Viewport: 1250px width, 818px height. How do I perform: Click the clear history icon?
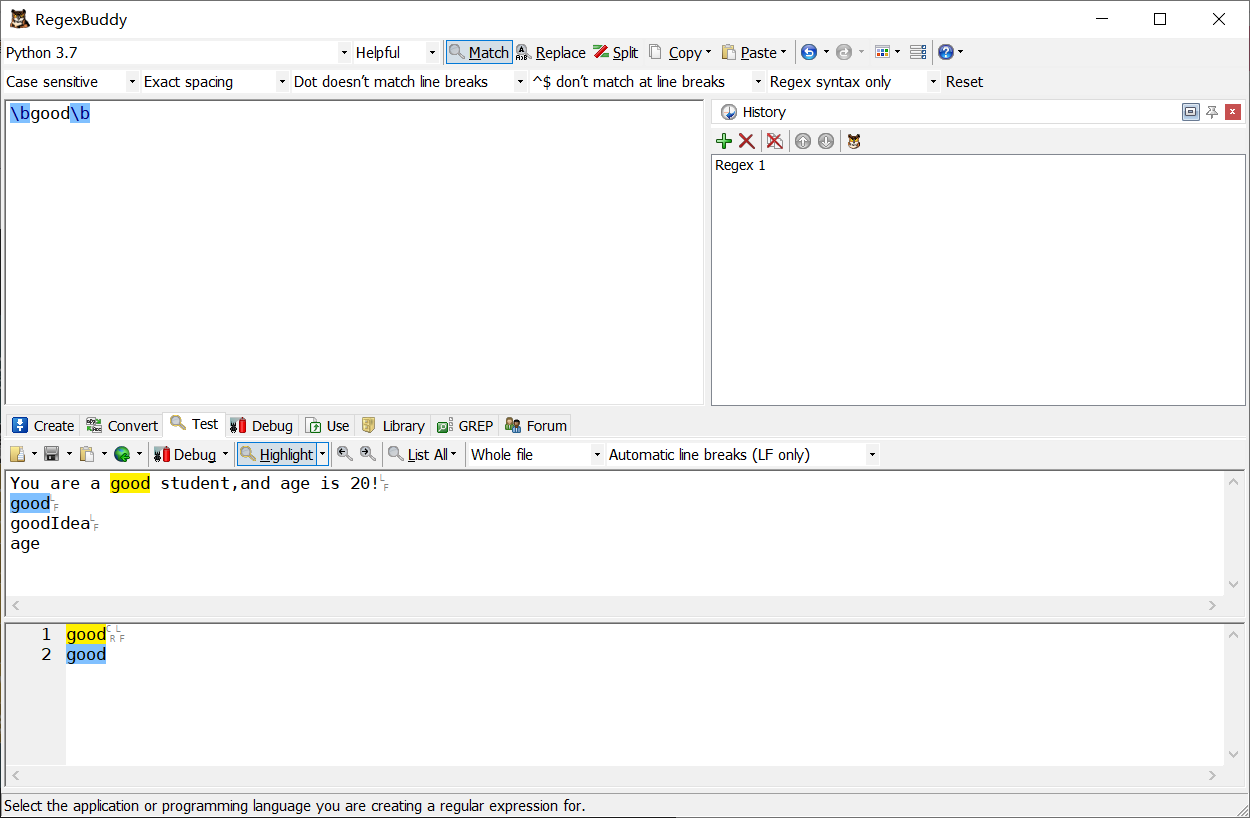pos(775,141)
